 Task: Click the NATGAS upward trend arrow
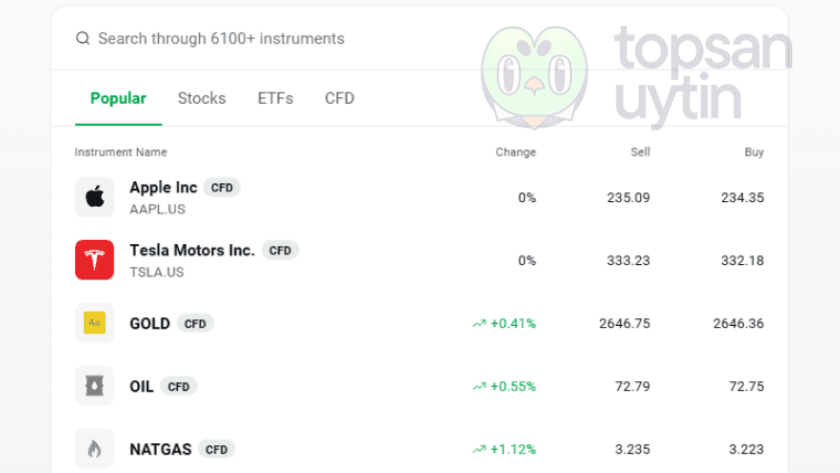tap(479, 450)
